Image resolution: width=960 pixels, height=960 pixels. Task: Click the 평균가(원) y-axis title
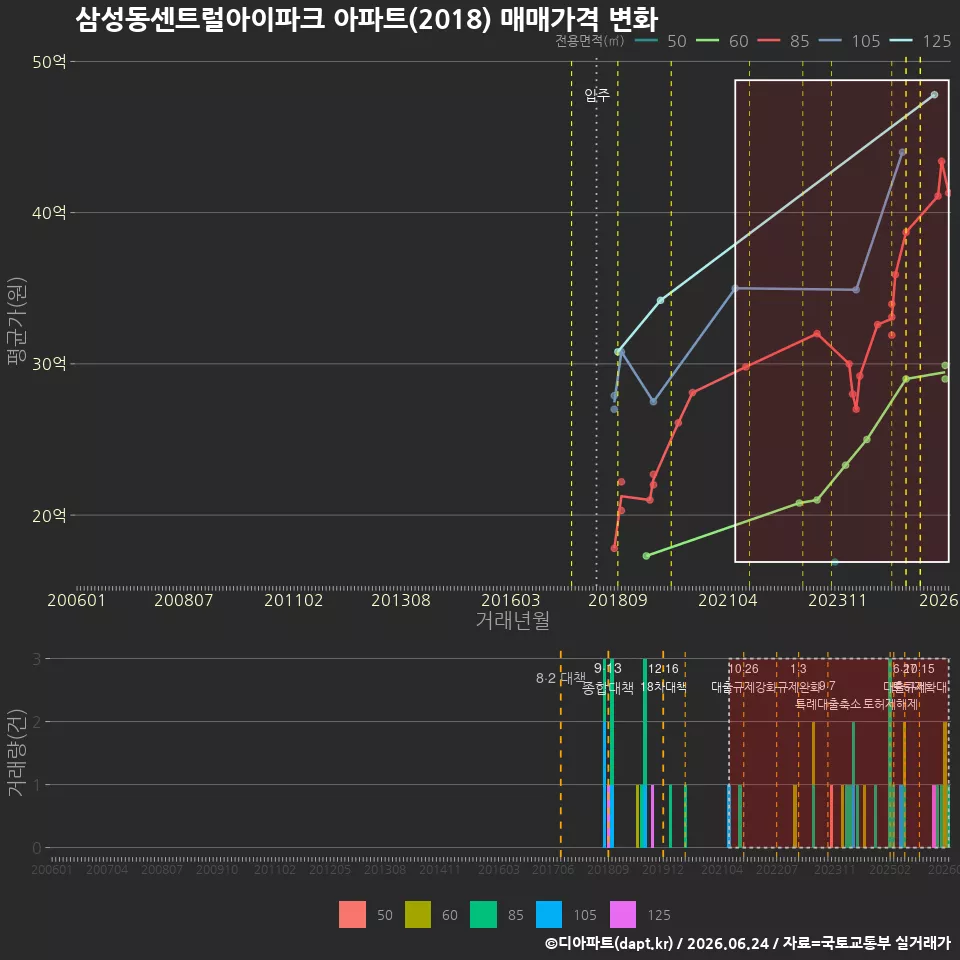(x=17, y=321)
